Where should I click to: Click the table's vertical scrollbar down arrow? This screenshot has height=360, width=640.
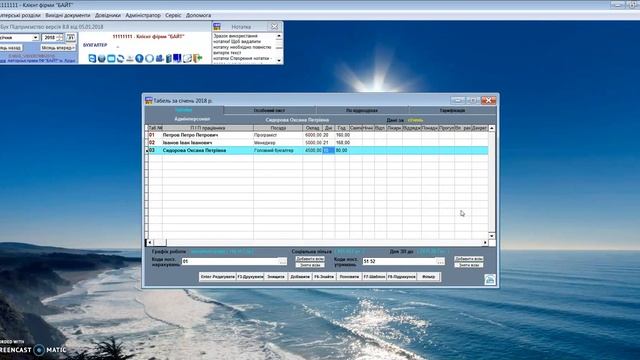(492, 236)
